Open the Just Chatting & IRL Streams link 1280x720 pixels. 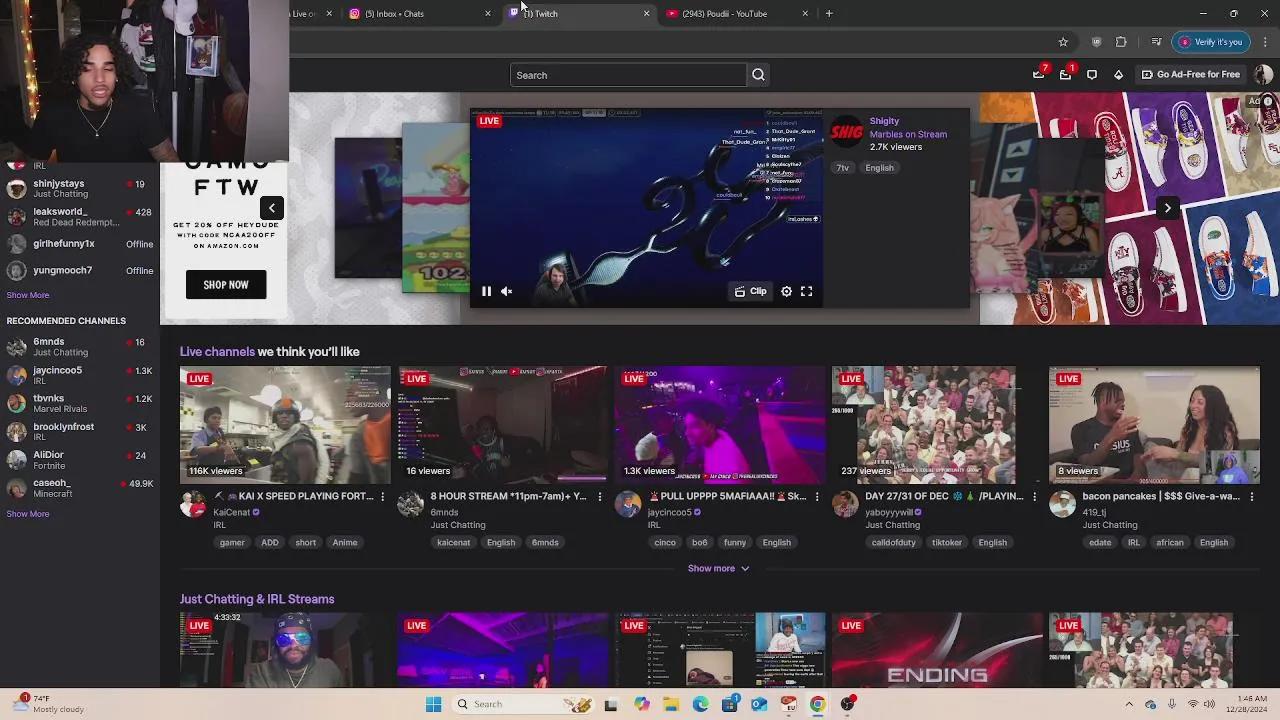click(x=257, y=599)
